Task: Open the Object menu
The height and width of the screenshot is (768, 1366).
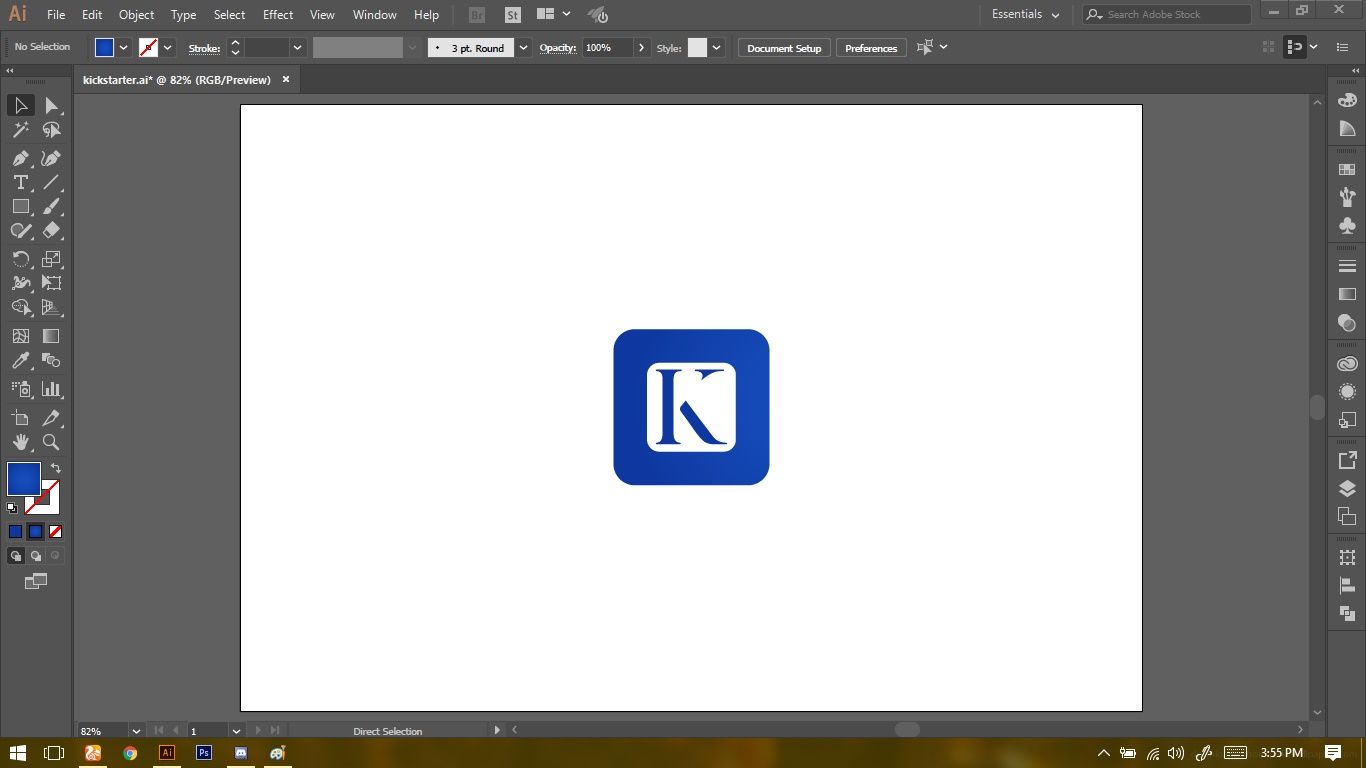Action: point(136,15)
